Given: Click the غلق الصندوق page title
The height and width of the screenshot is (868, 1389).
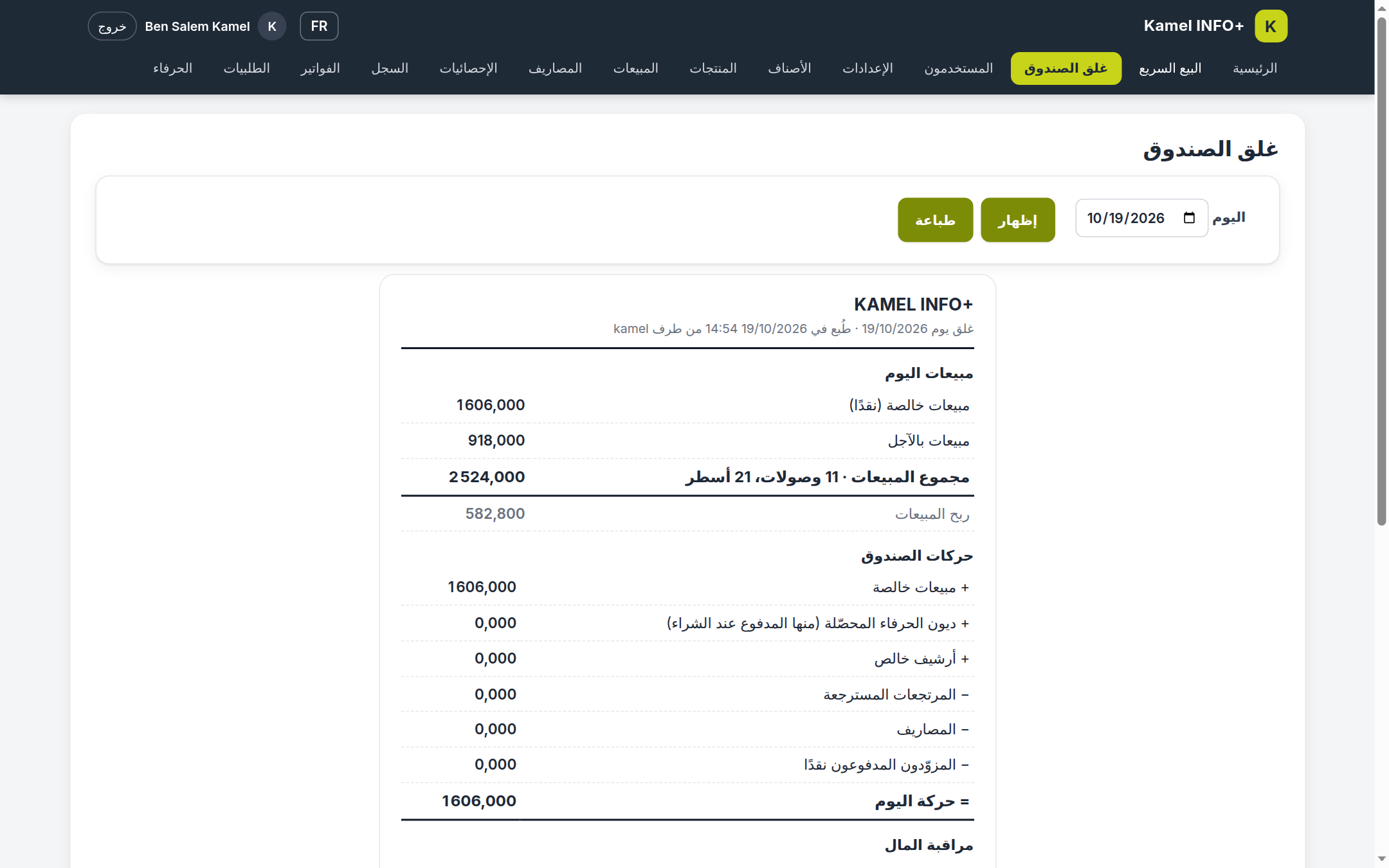Looking at the screenshot, I should 1210,150.
